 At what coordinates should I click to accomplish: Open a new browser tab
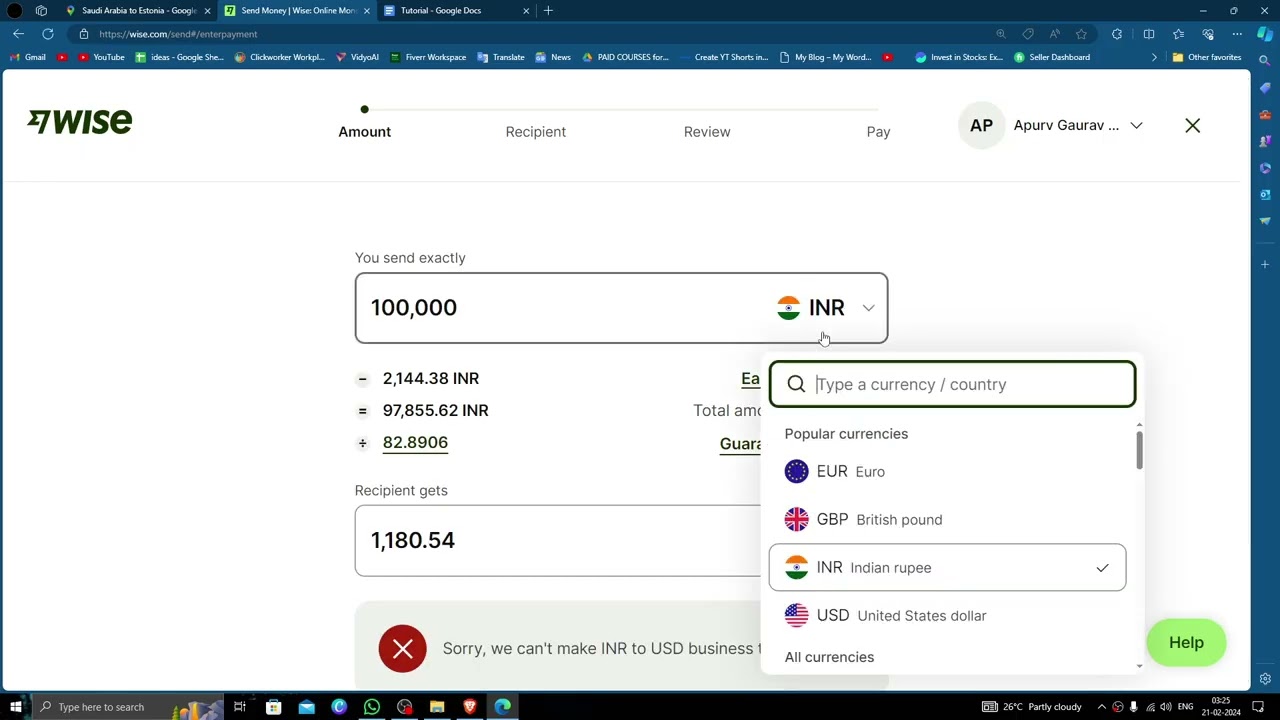pos(548,10)
